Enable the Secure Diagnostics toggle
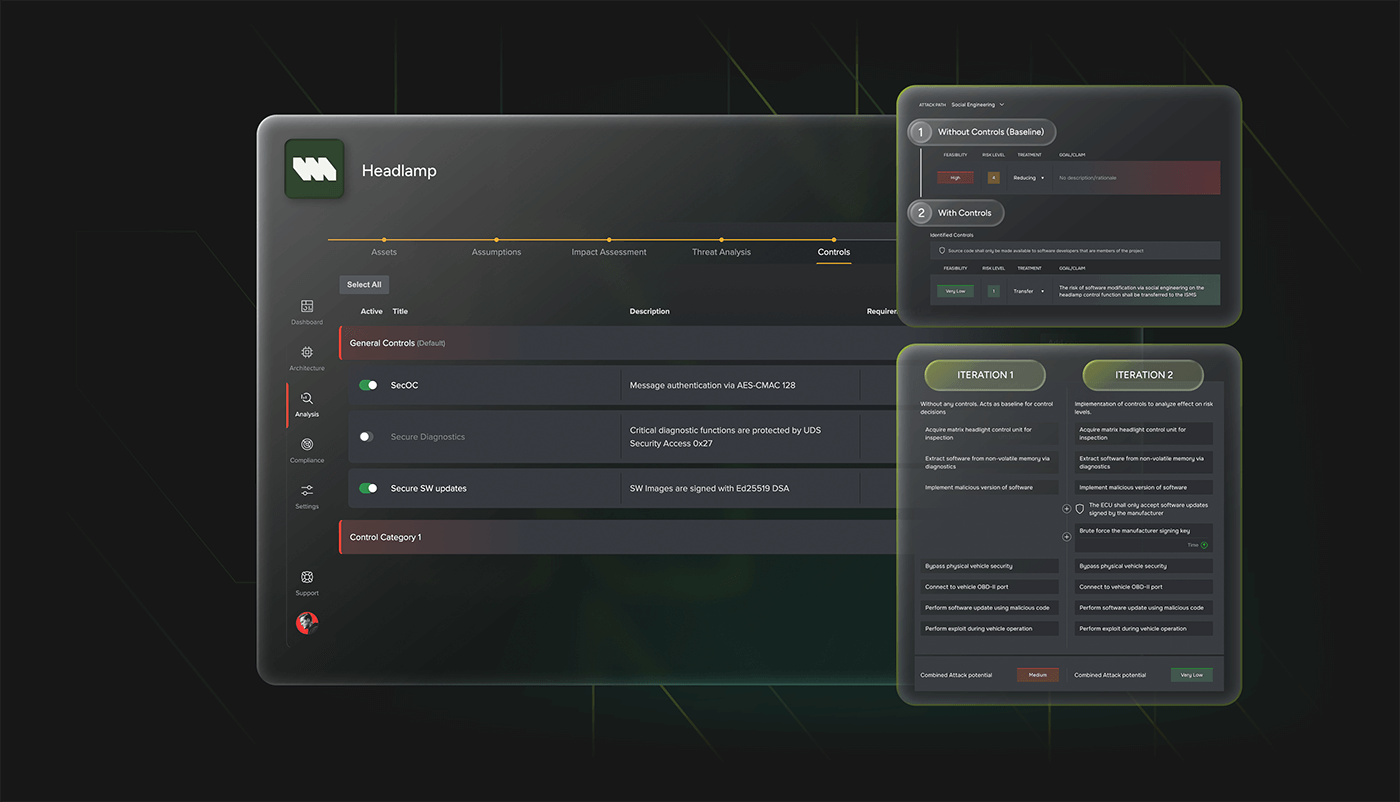The width and height of the screenshot is (1400, 802). coord(367,437)
